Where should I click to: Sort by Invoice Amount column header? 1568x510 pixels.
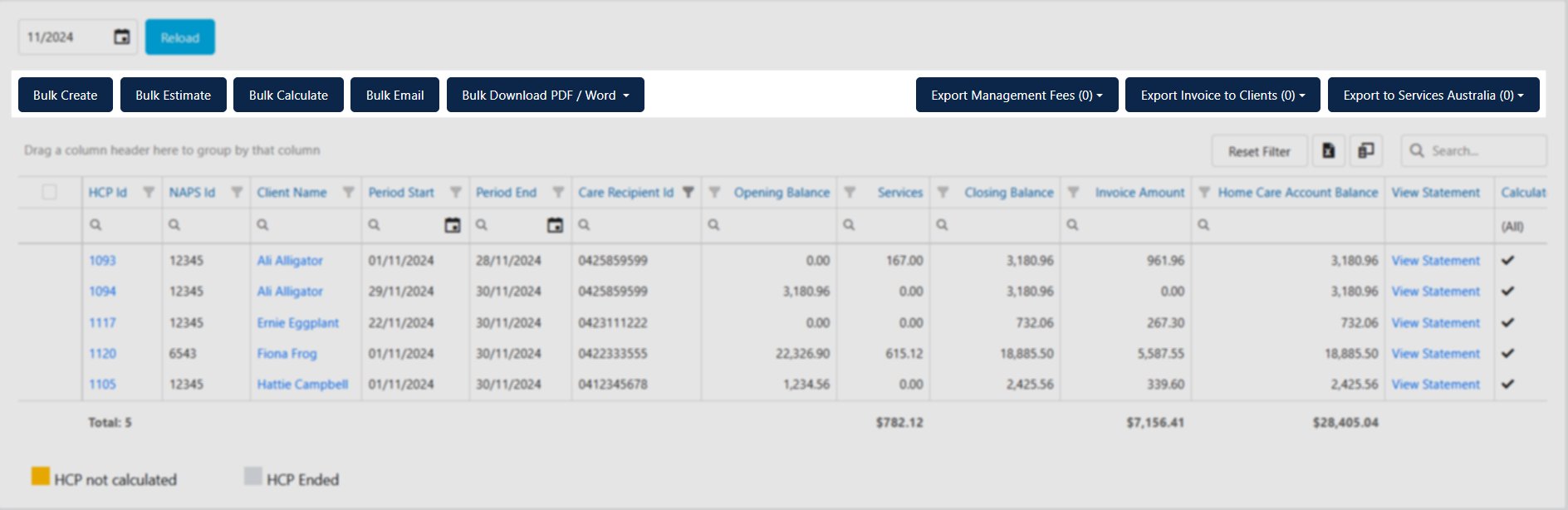pos(1139,192)
